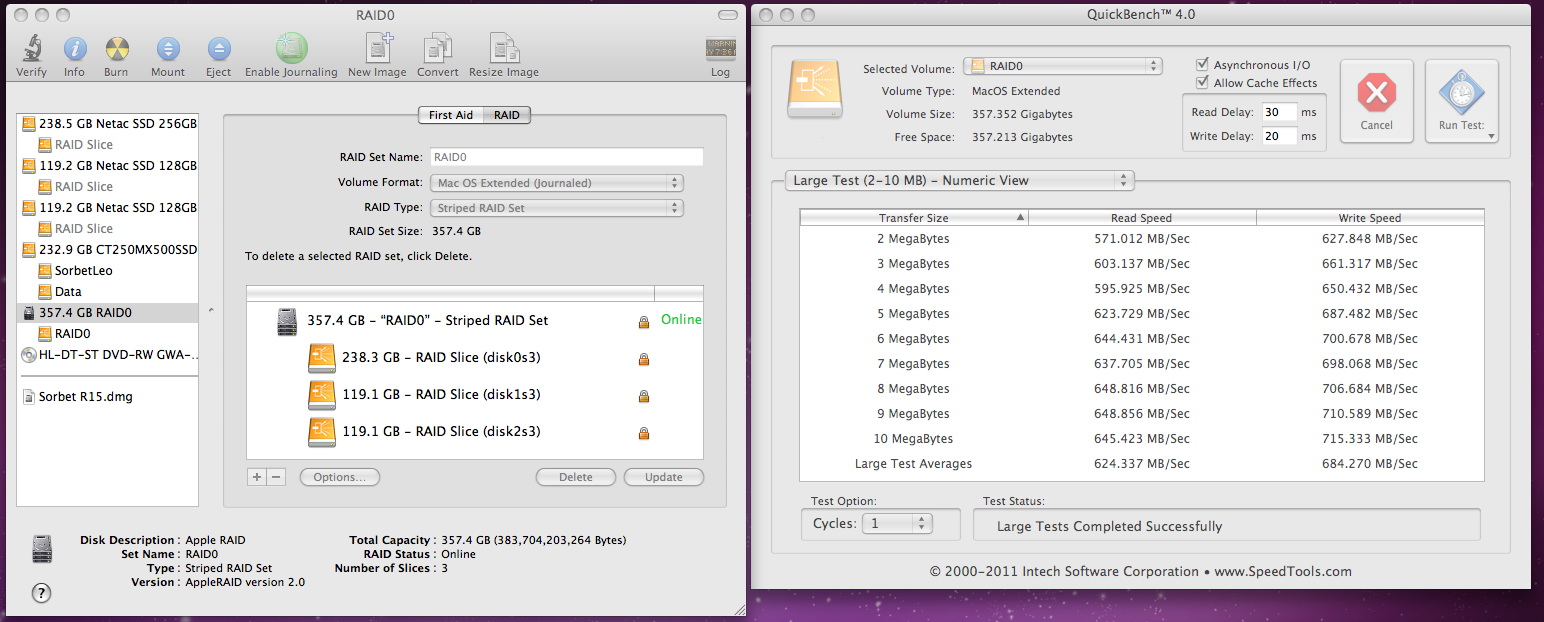Screen dimensions: 1544x622
Task: Click the 624.337 MB/Sec average read value
Action: click(x=1142, y=464)
